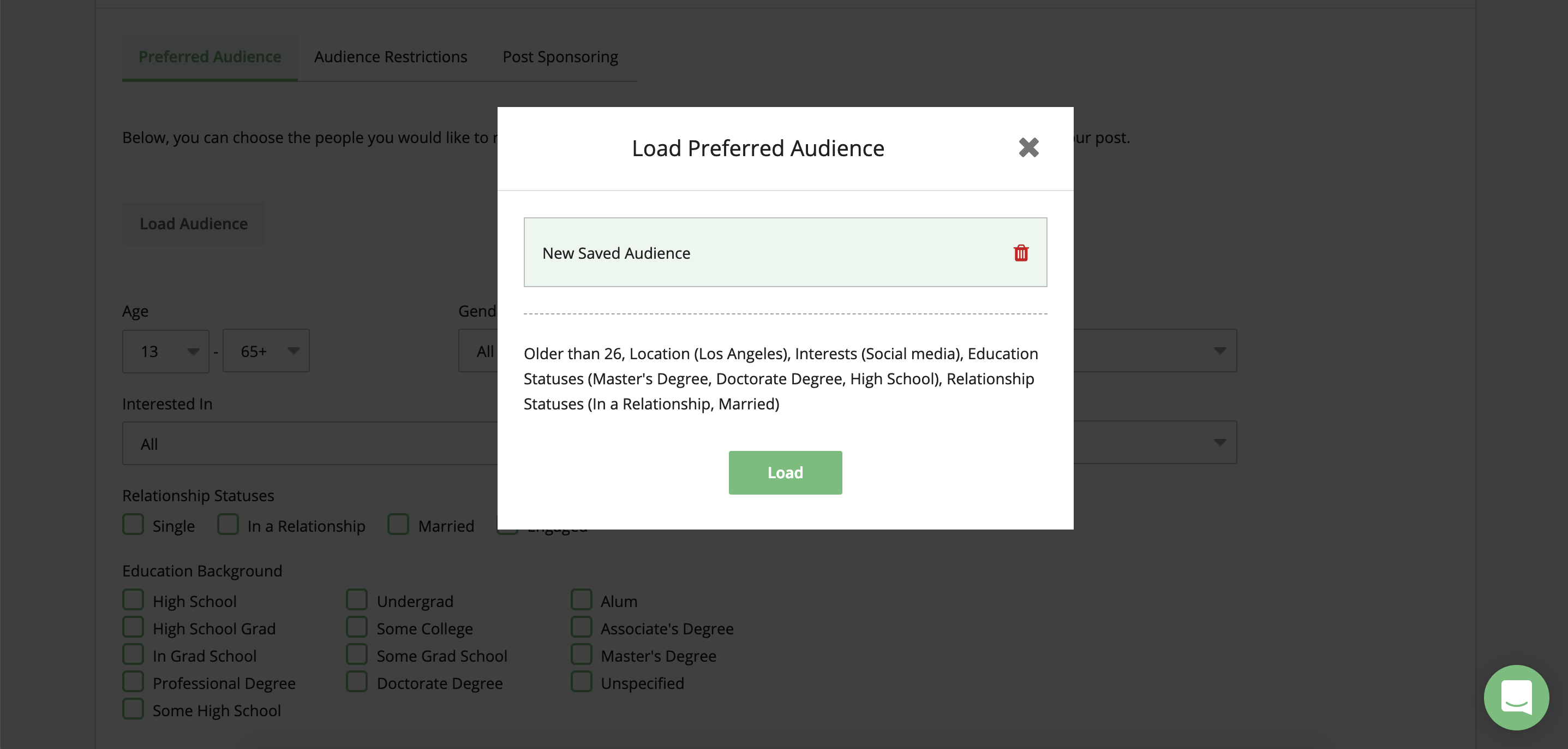The width and height of the screenshot is (1568, 749).
Task: Check the Single relationship status
Action: 133,524
